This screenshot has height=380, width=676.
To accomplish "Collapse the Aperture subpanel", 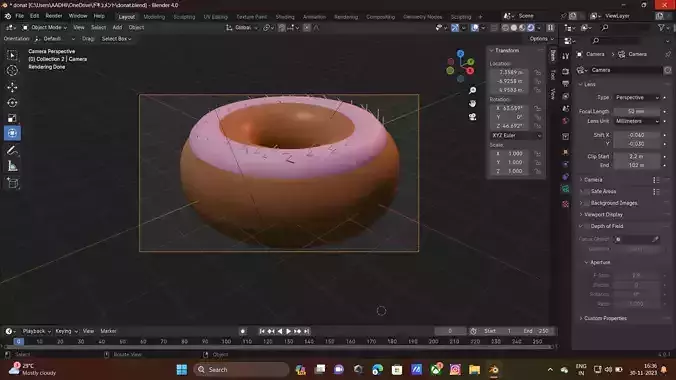I will coord(600,262).
